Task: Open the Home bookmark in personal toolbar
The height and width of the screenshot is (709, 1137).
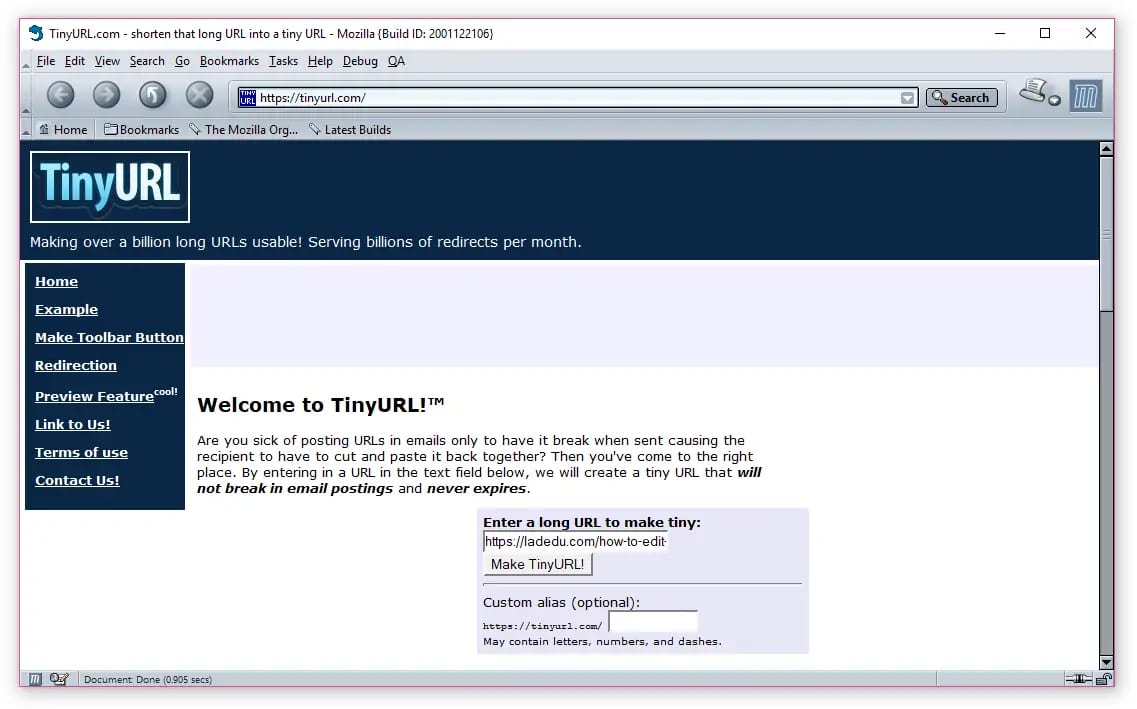Action: pyautogui.click(x=63, y=130)
